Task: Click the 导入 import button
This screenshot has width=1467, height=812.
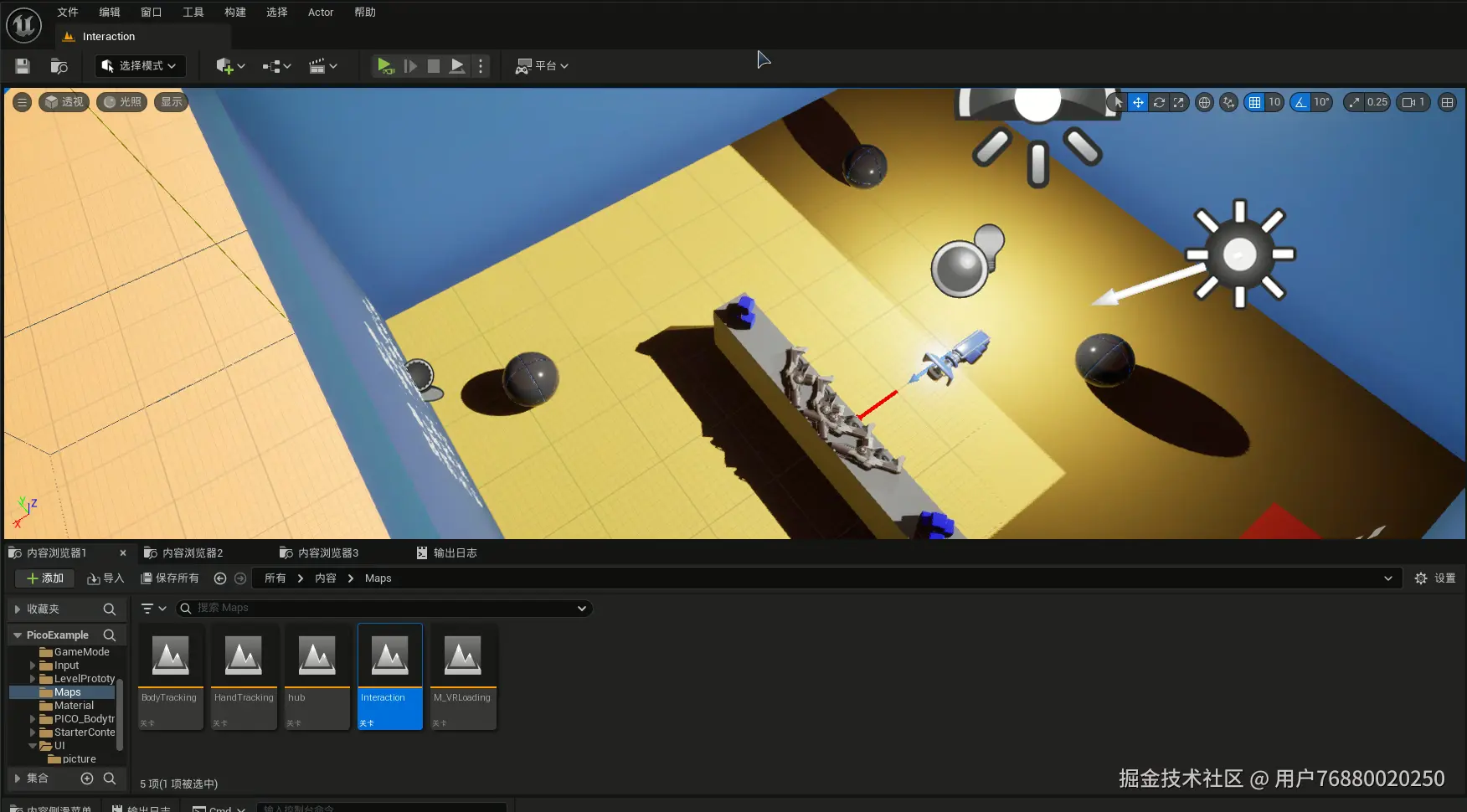Action: click(106, 578)
